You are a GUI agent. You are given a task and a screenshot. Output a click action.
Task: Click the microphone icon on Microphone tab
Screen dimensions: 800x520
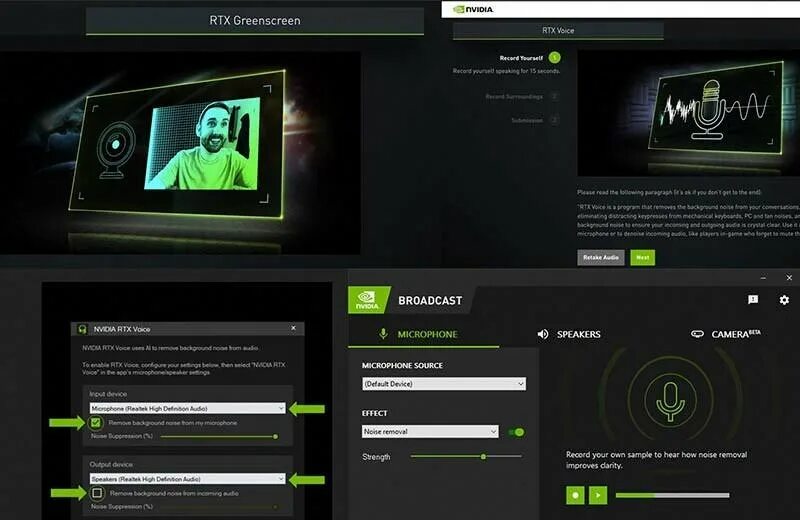tap(383, 334)
